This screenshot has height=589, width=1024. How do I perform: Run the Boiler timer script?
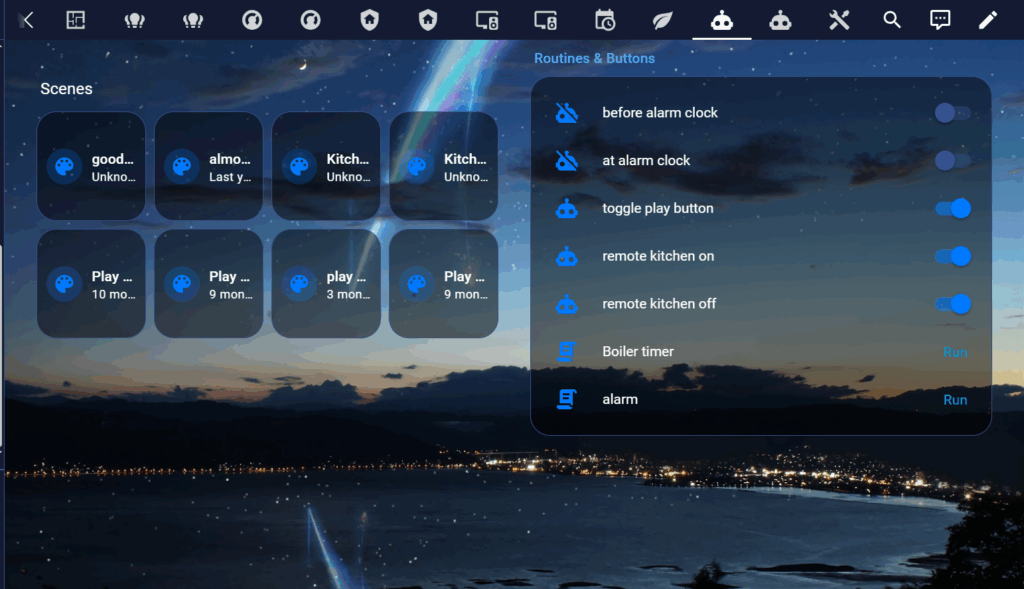coord(955,352)
